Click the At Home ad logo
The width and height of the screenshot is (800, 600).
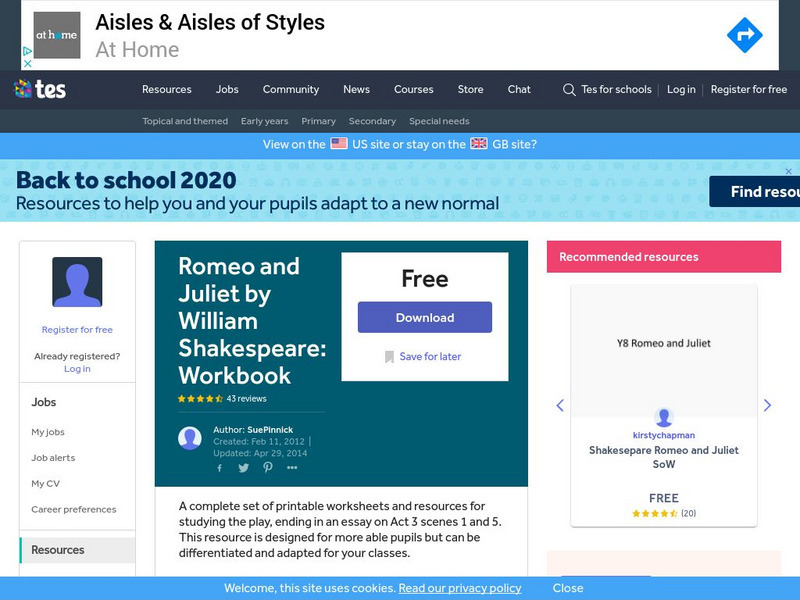pyautogui.click(x=57, y=35)
